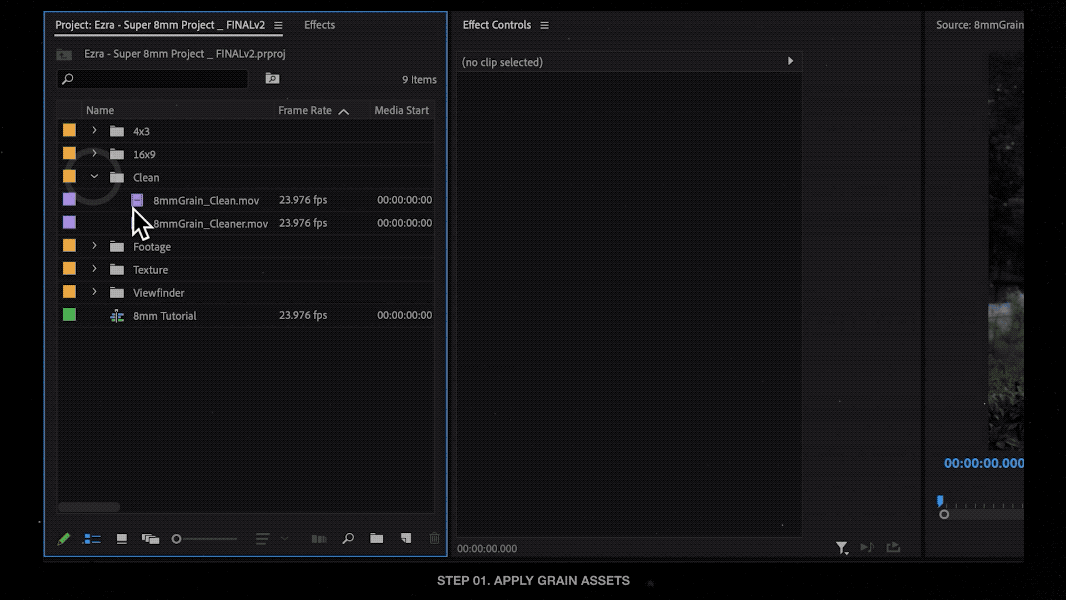Screen dimensions: 1066x600
Task: Click the Effect Controls export icon
Action: tap(893, 547)
